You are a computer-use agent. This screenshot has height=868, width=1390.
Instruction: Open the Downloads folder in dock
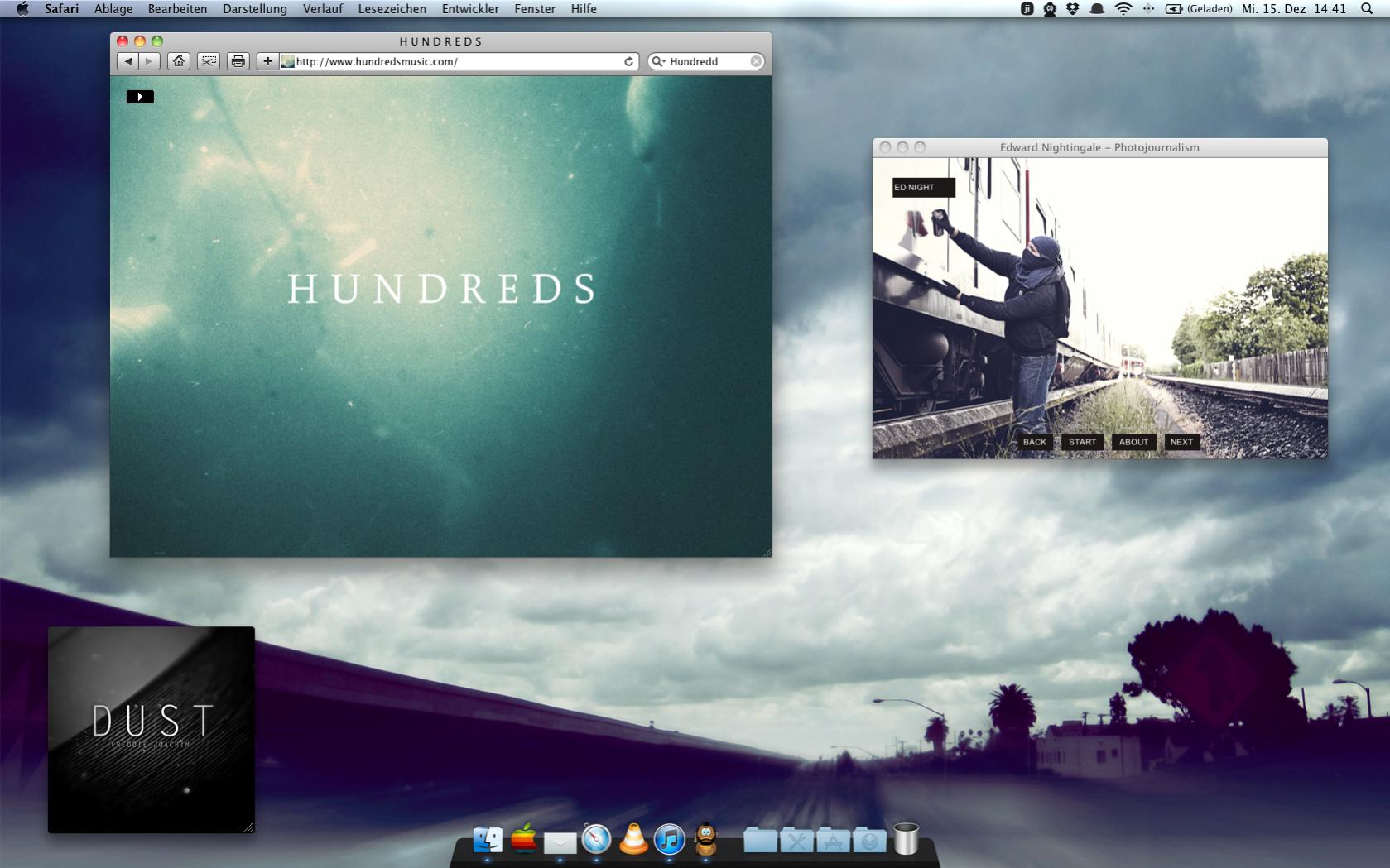click(869, 840)
